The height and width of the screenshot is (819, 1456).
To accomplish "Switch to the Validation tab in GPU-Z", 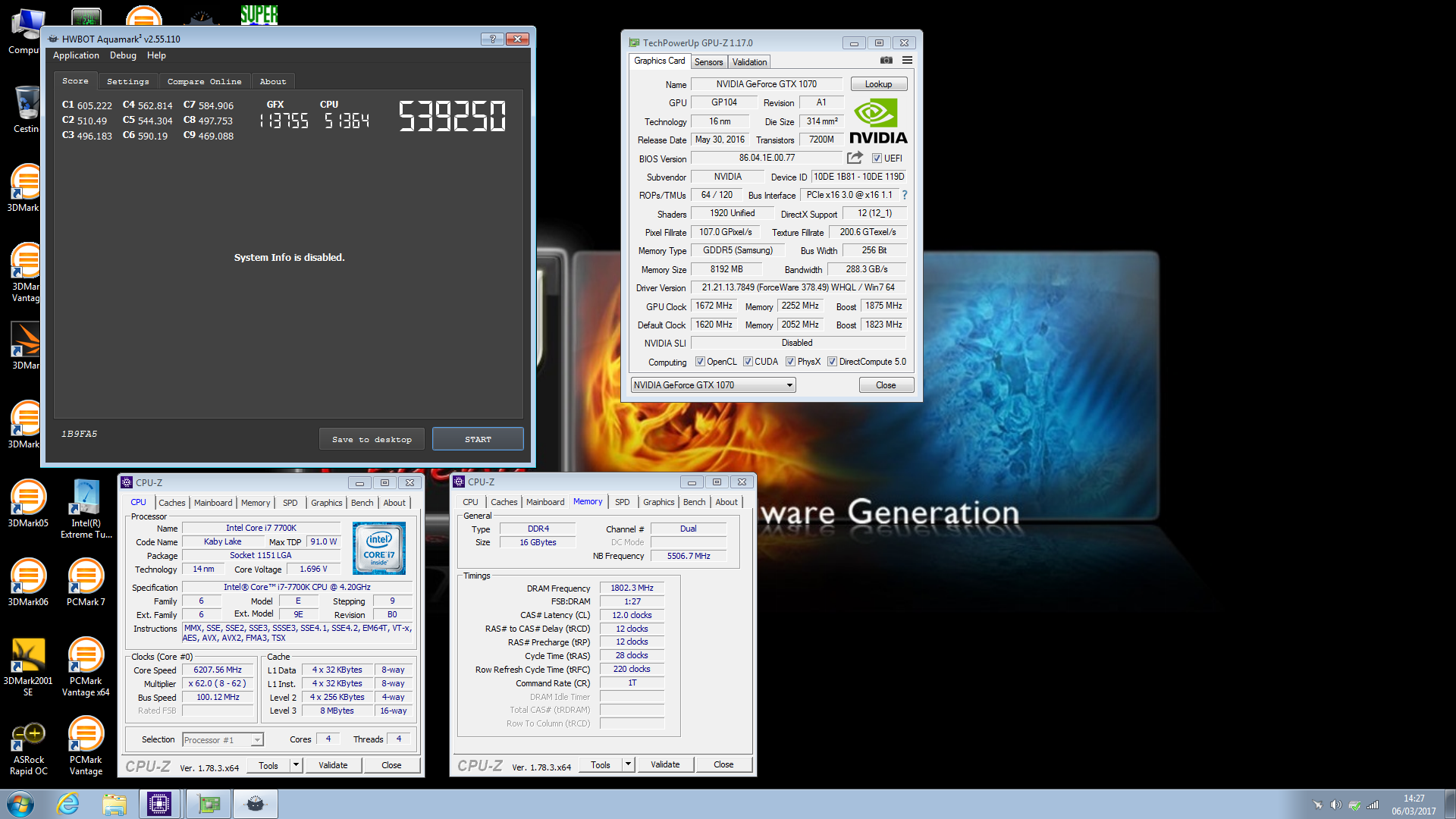I will coord(749,62).
